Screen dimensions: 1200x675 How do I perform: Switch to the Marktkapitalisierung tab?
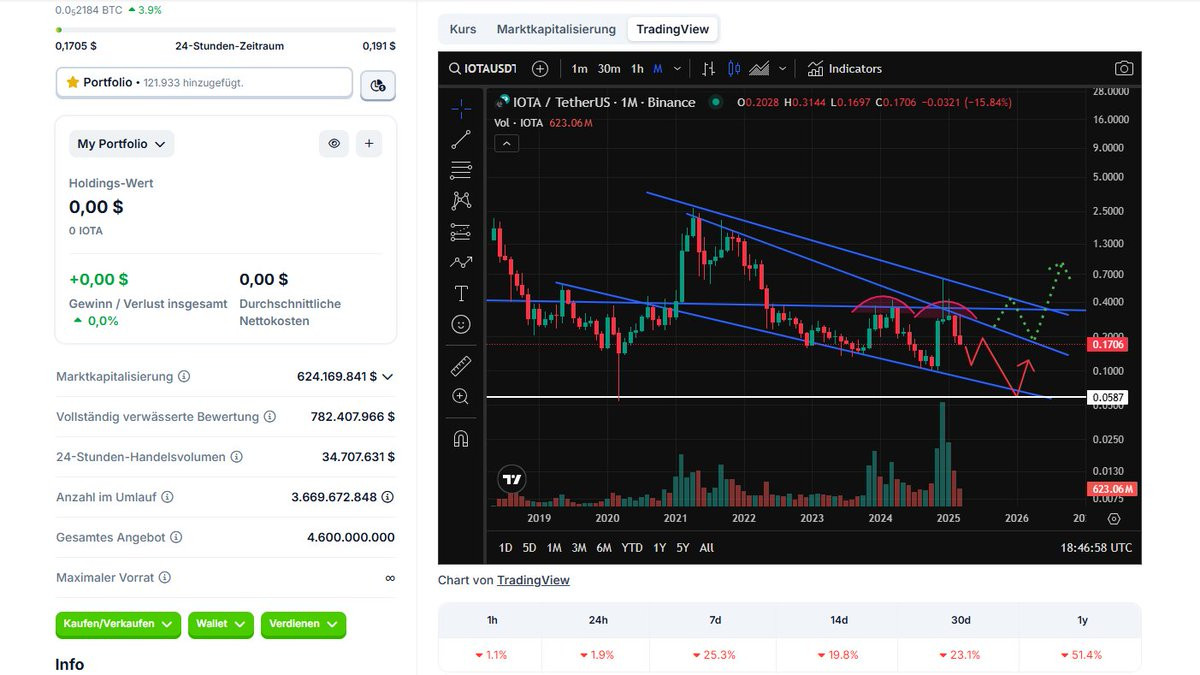point(556,29)
